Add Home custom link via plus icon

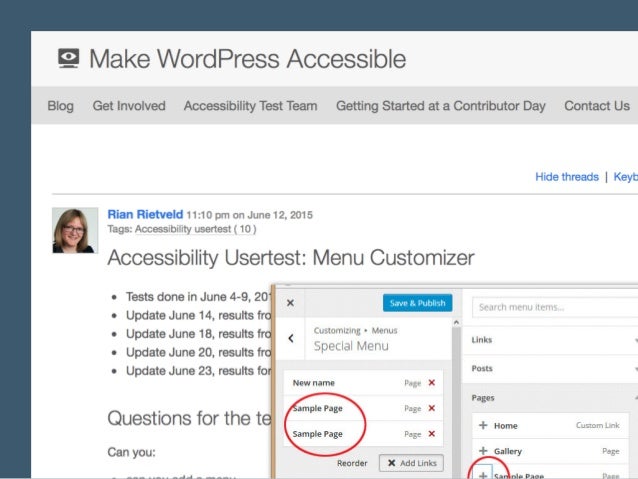click(483, 425)
